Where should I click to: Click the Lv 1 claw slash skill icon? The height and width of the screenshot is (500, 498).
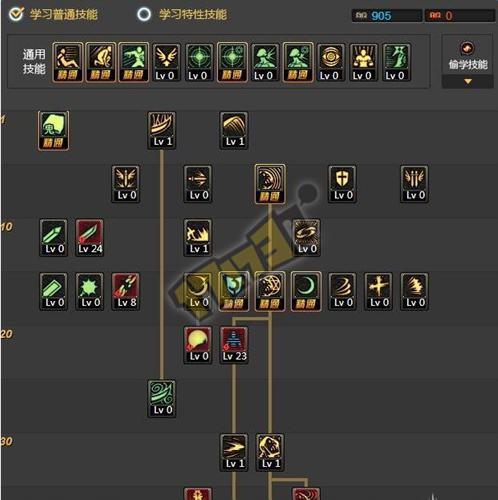pyautogui.click(x=162, y=130)
